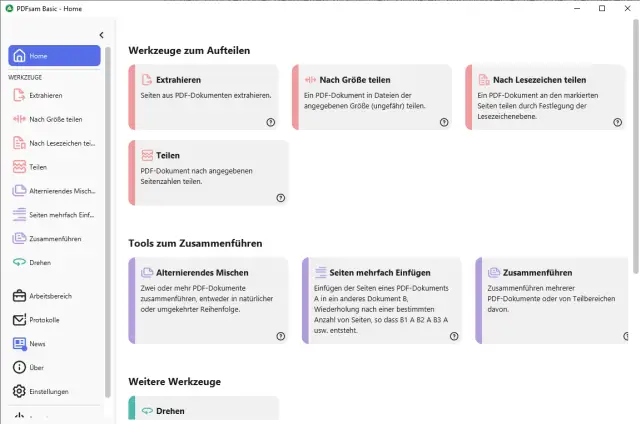Click the Teilen sidebar icon

click(19, 167)
